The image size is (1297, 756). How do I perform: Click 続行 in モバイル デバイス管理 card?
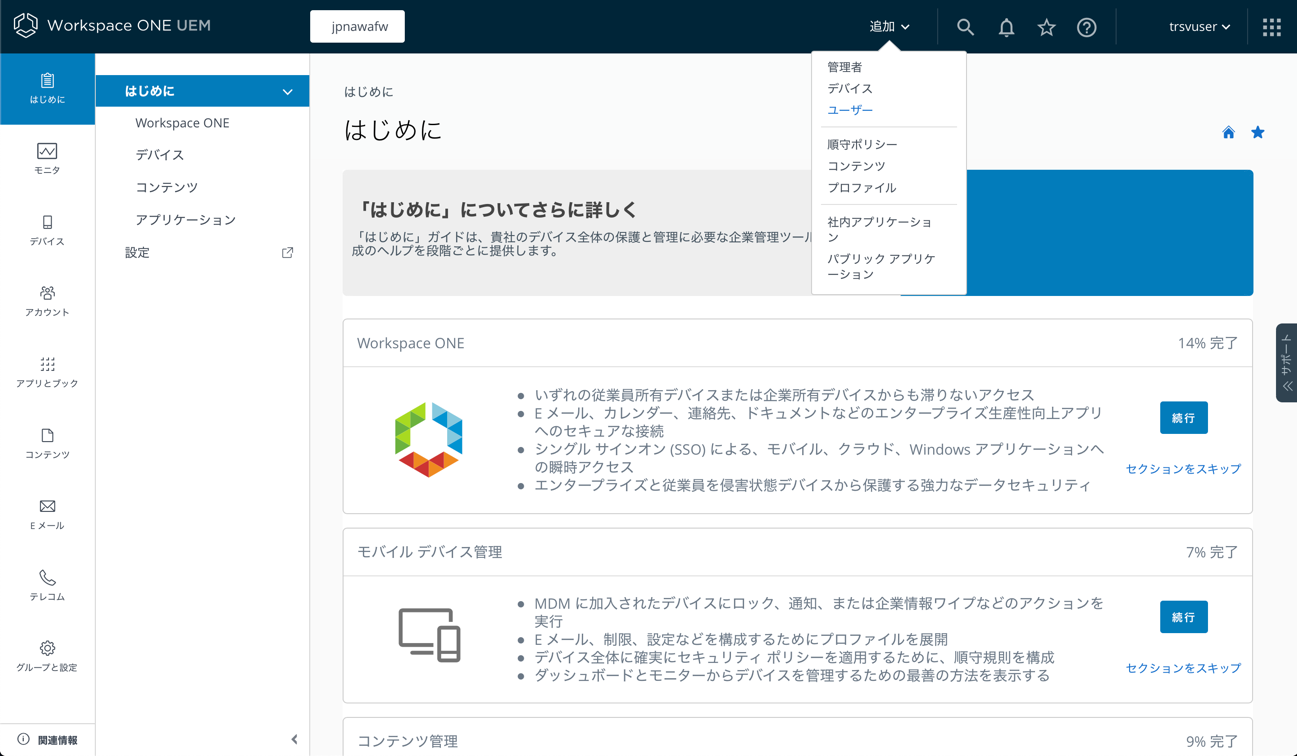point(1184,617)
